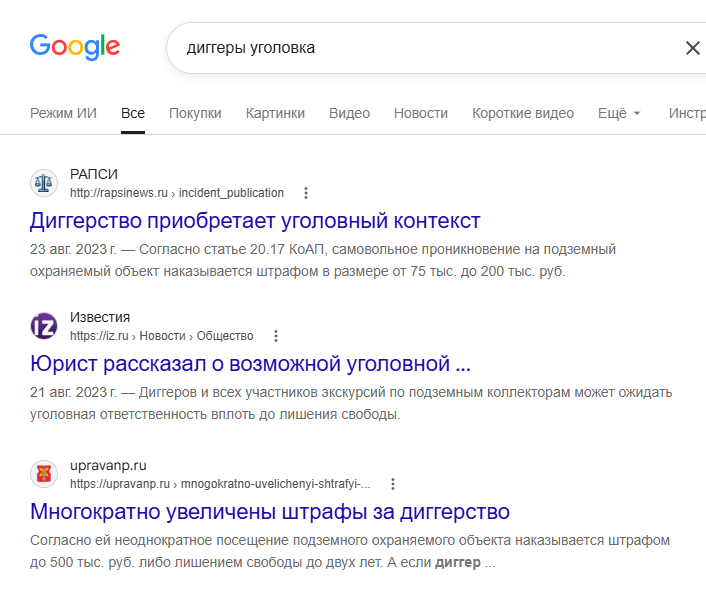Open the three-dot menu for the Известия result
Viewport: 706px width, 589px height.
[x=276, y=336]
